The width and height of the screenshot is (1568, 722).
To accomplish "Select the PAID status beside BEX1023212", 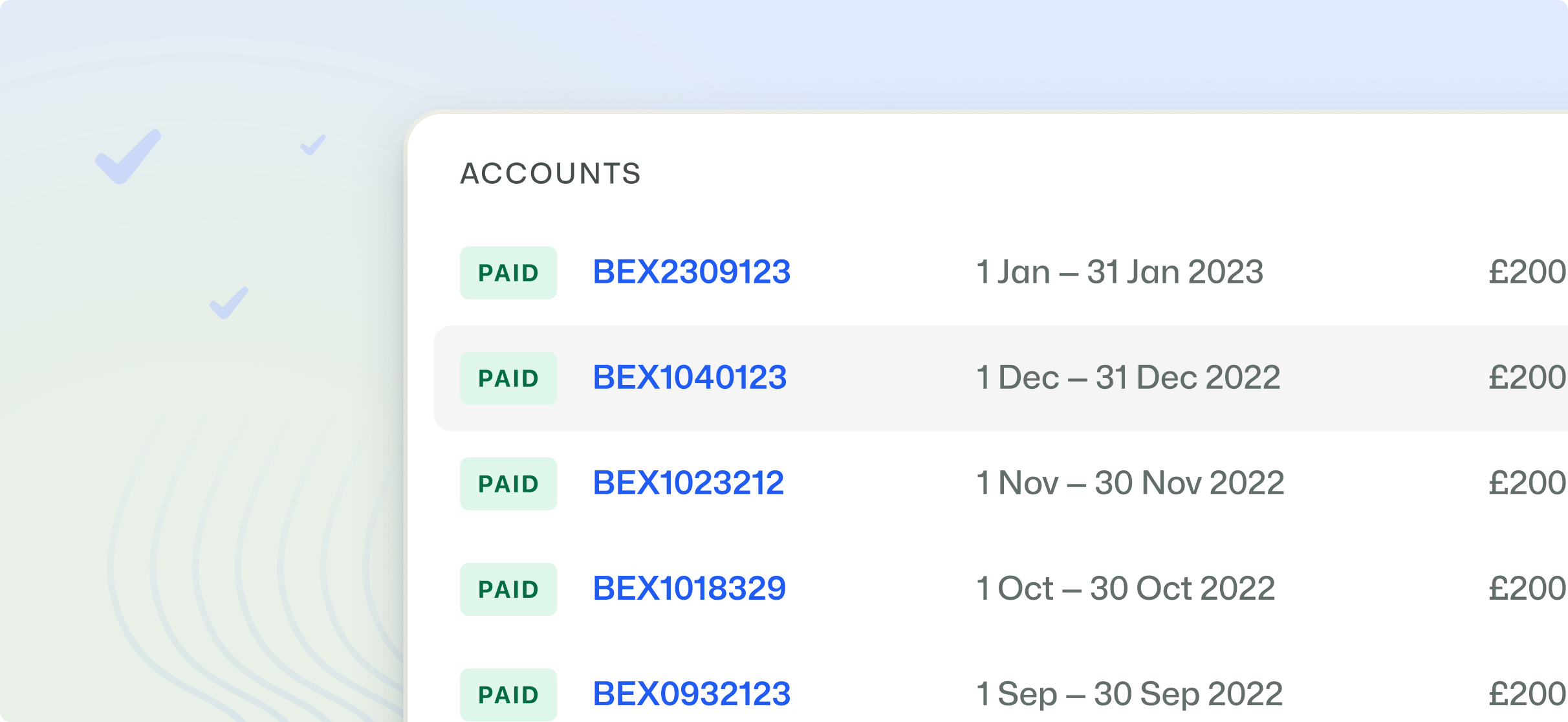I will click(508, 484).
